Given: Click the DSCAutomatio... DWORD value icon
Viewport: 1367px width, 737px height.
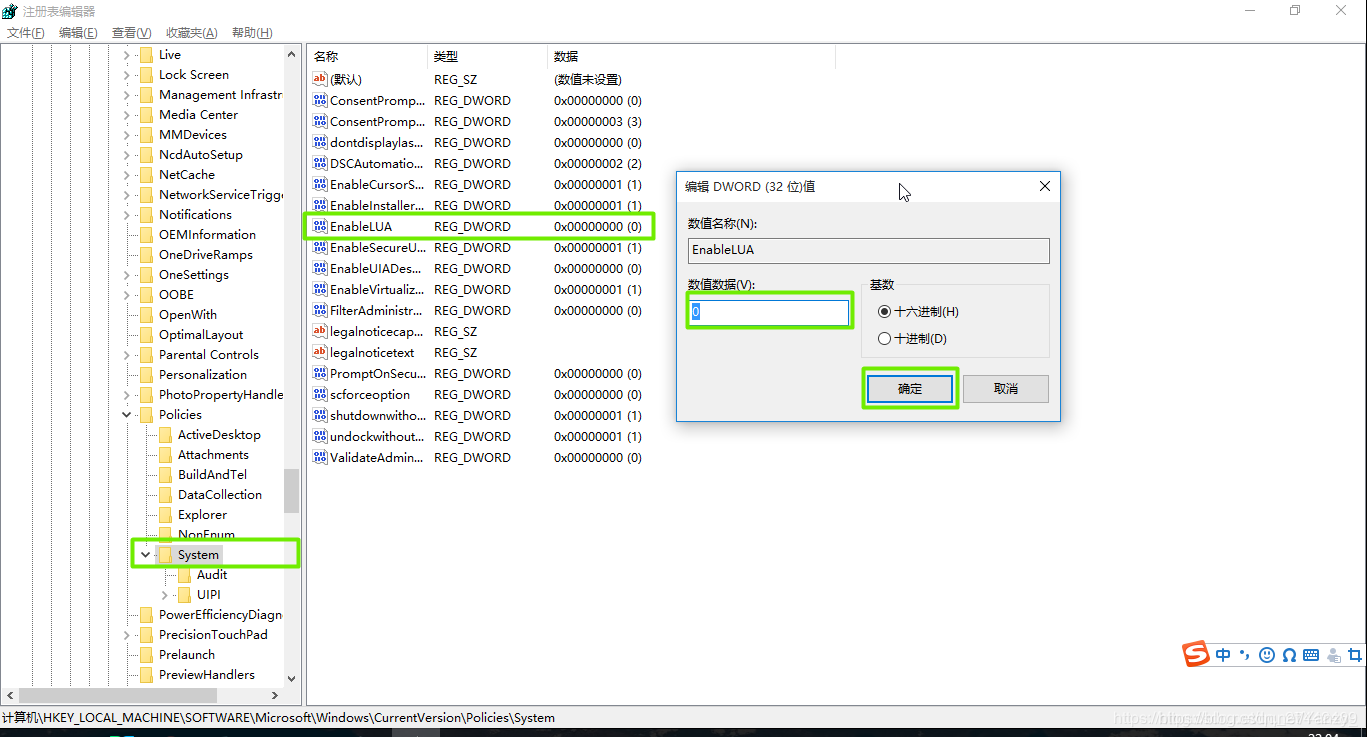Looking at the screenshot, I should tap(320, 163).
